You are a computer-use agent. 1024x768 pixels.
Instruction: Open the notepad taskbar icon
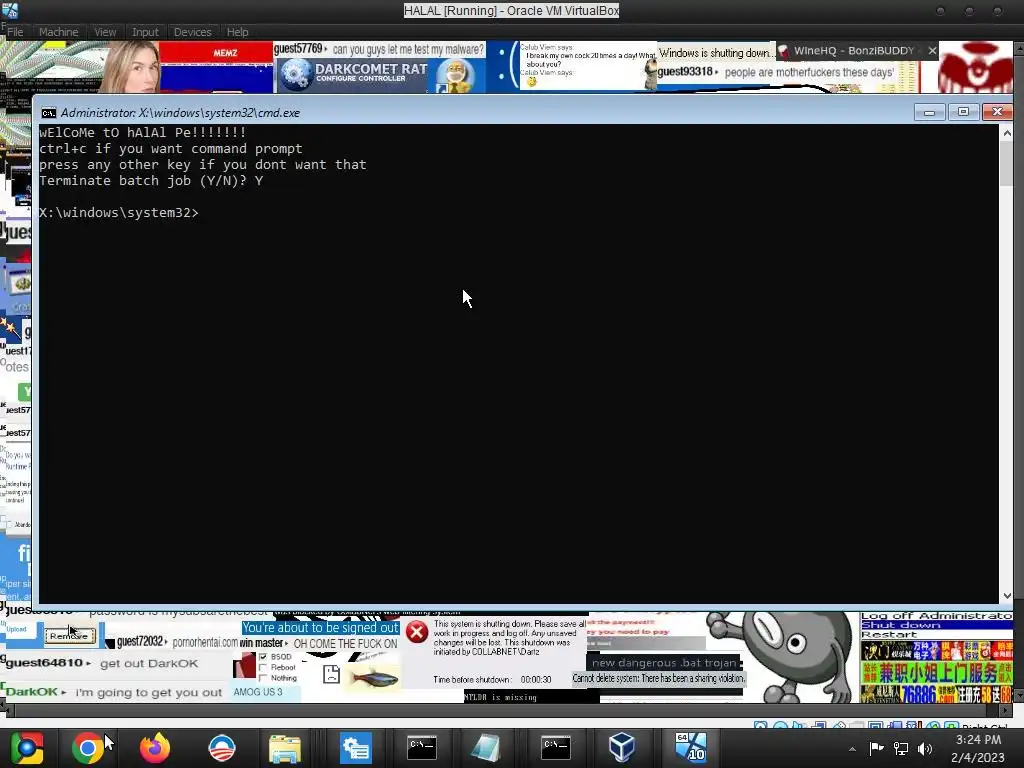click(x=485, y=747)
